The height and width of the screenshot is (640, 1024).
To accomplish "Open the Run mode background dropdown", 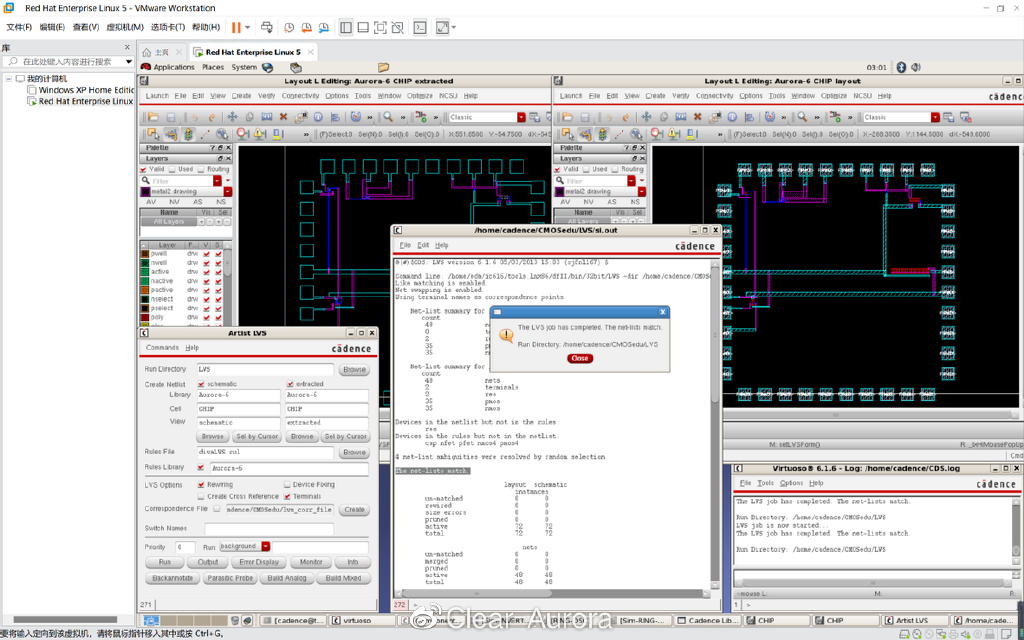I will click(x=266, y=547).
